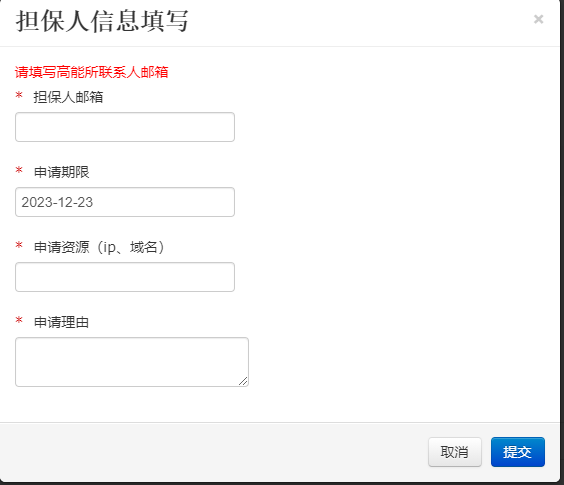564x485 pixels.
Task: Click the dialog title 担保人信息填写
Action: (102, 21)
